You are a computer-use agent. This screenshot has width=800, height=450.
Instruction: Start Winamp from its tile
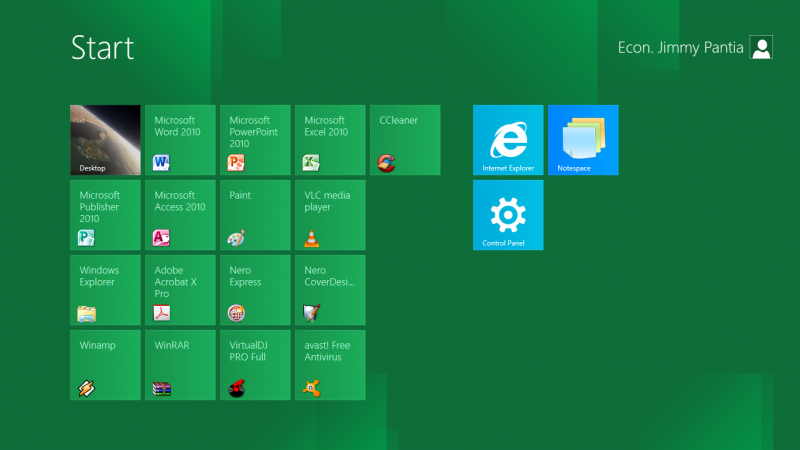(105, 365)
